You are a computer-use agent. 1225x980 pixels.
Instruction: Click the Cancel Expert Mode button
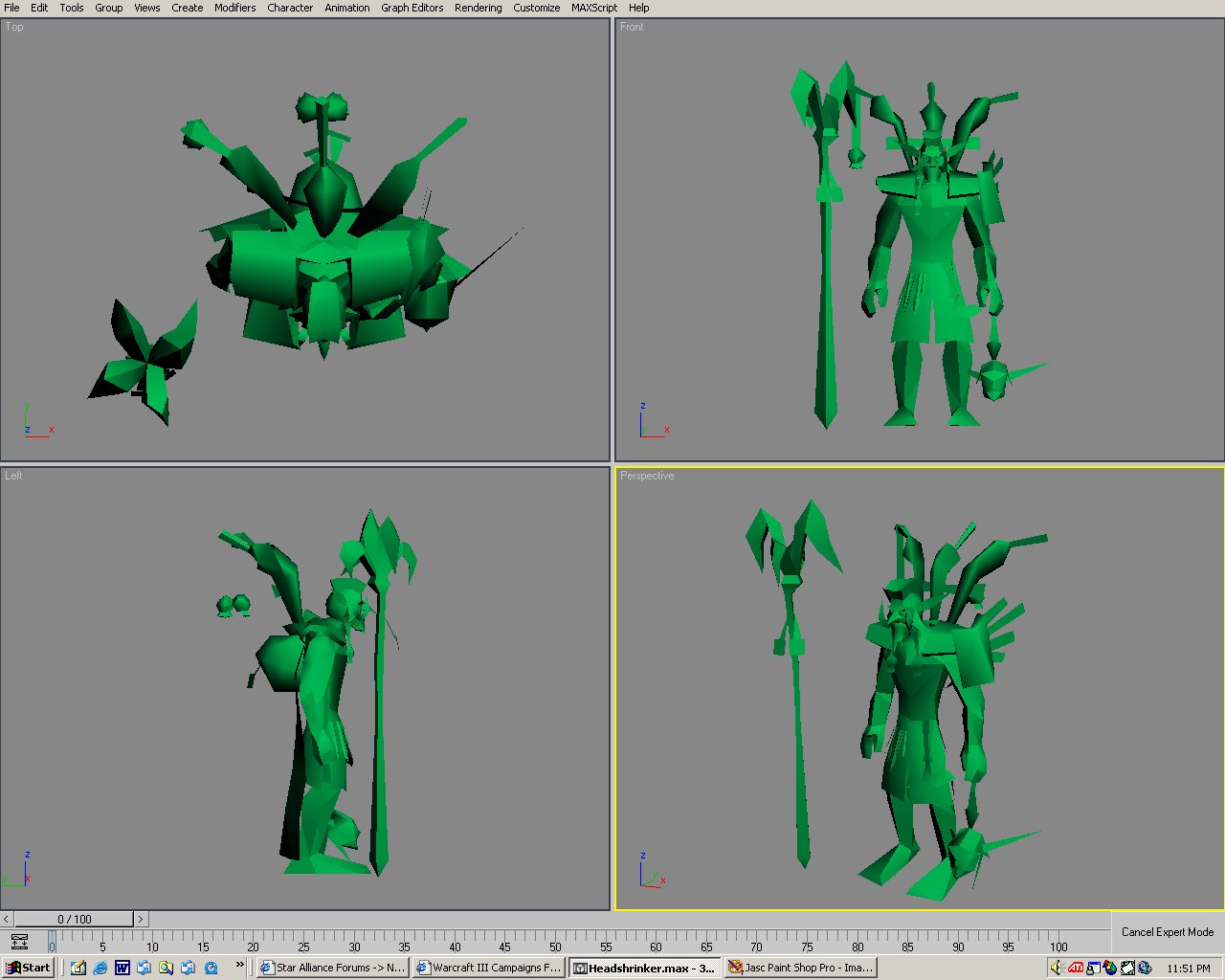click(1167, 931)
